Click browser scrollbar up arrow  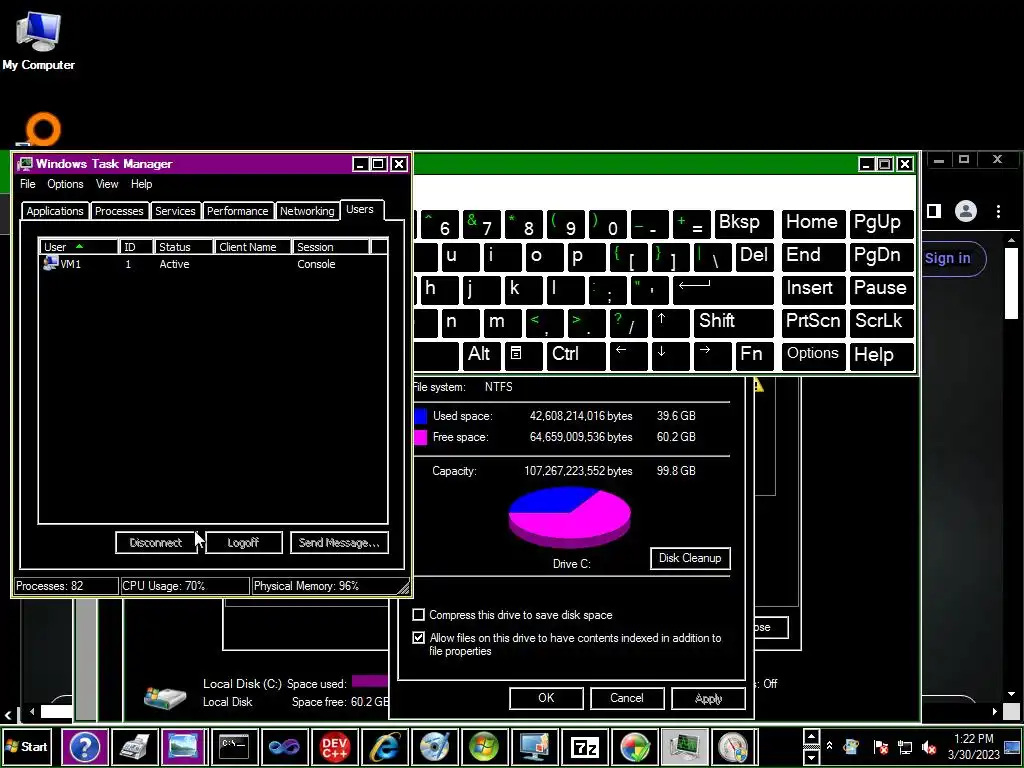(x=1011, y=240)
